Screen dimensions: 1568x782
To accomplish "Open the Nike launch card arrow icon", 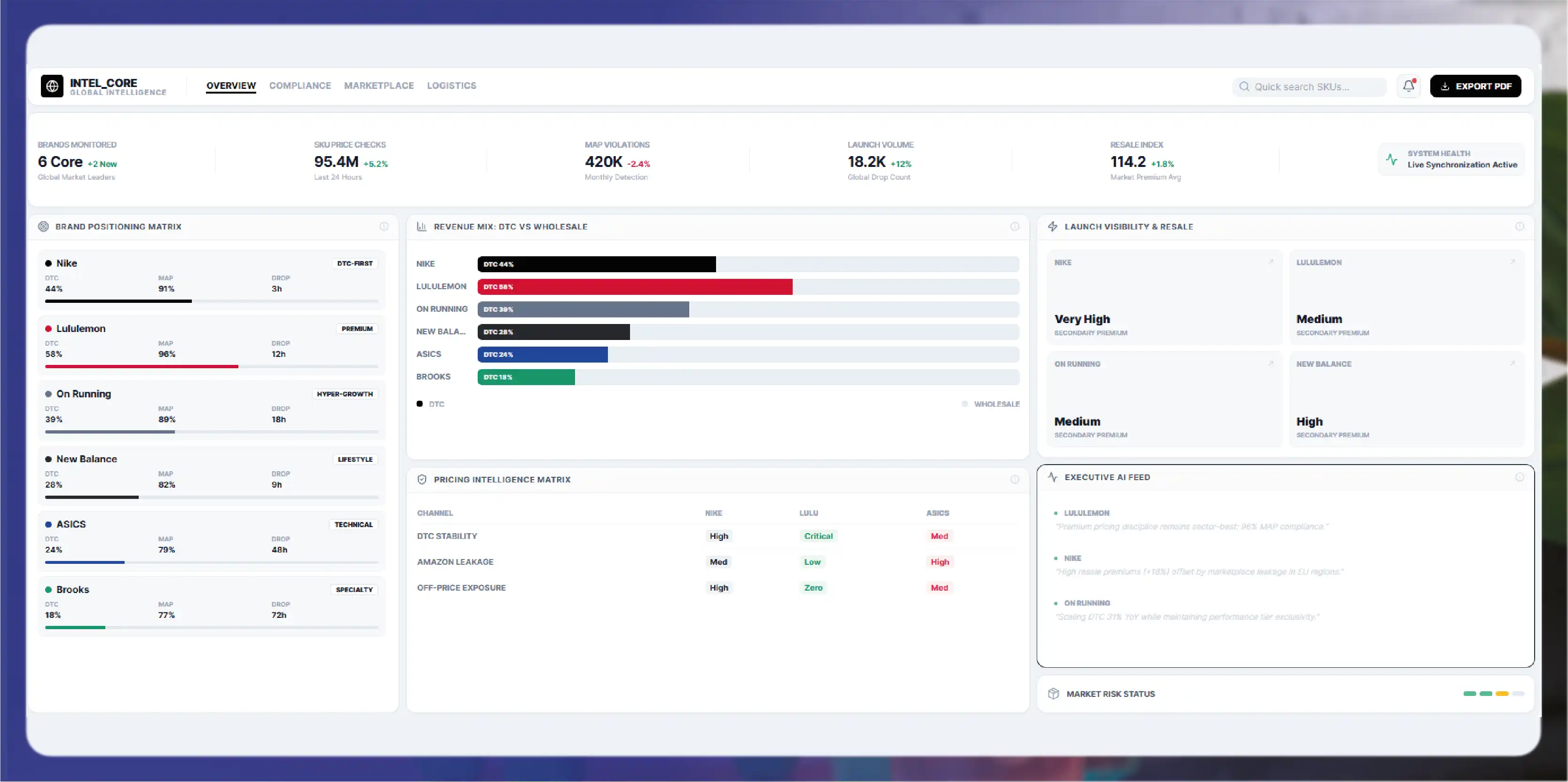I will tap(1271, 261).
